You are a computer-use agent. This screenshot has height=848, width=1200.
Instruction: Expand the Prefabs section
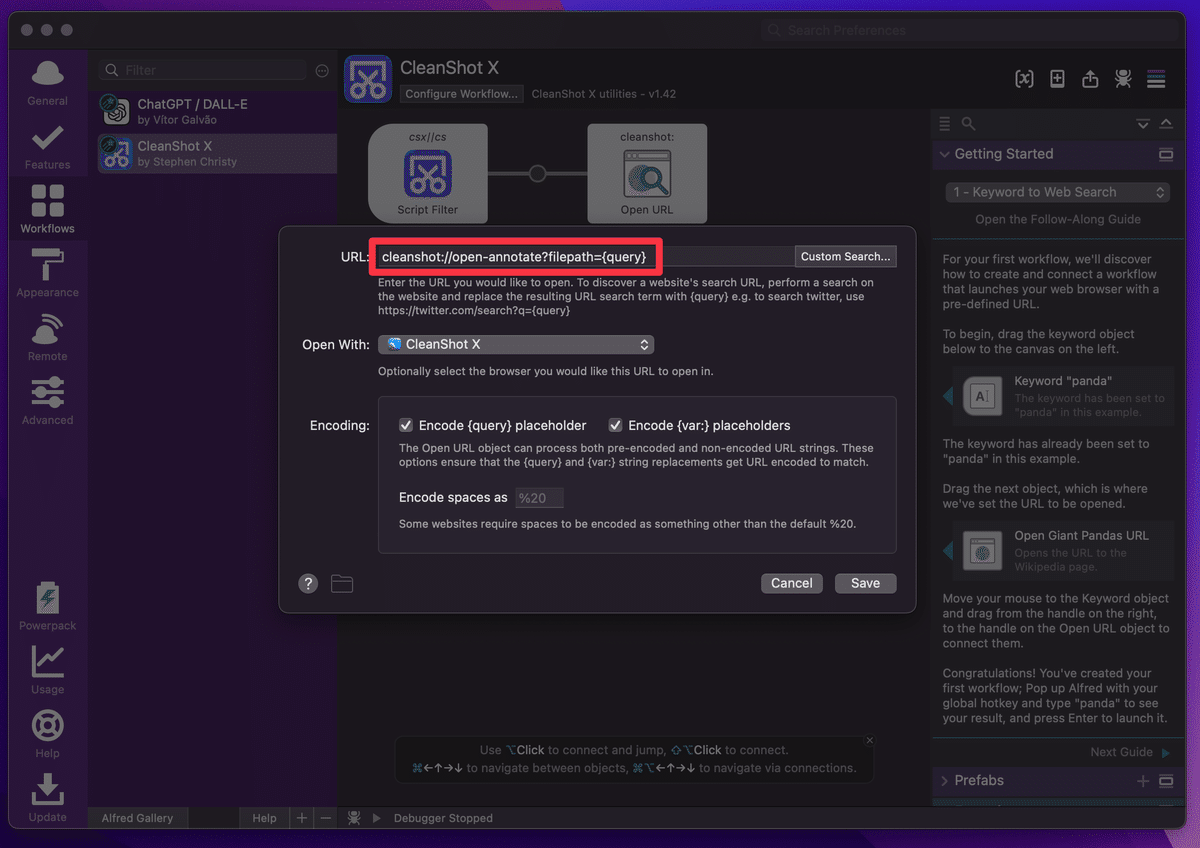coord(944,781)
